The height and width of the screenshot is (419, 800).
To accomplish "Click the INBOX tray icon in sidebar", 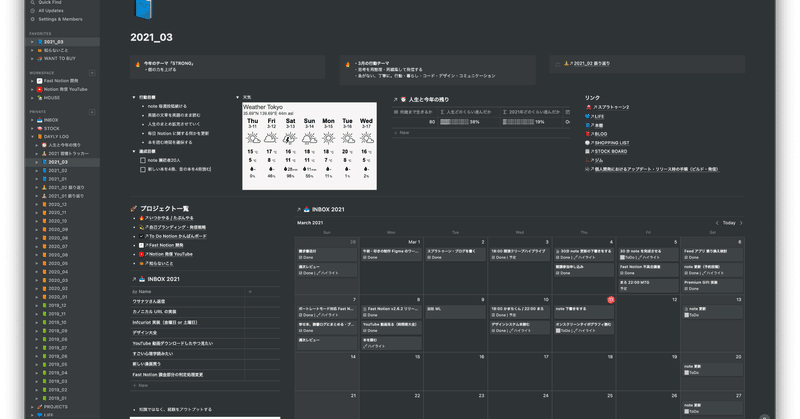I will (40, 120).
